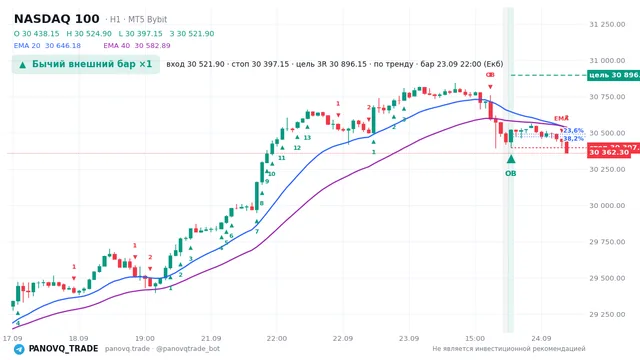
Task: Click the 38,2% Fibonacci level label
Action: (573, 139)
